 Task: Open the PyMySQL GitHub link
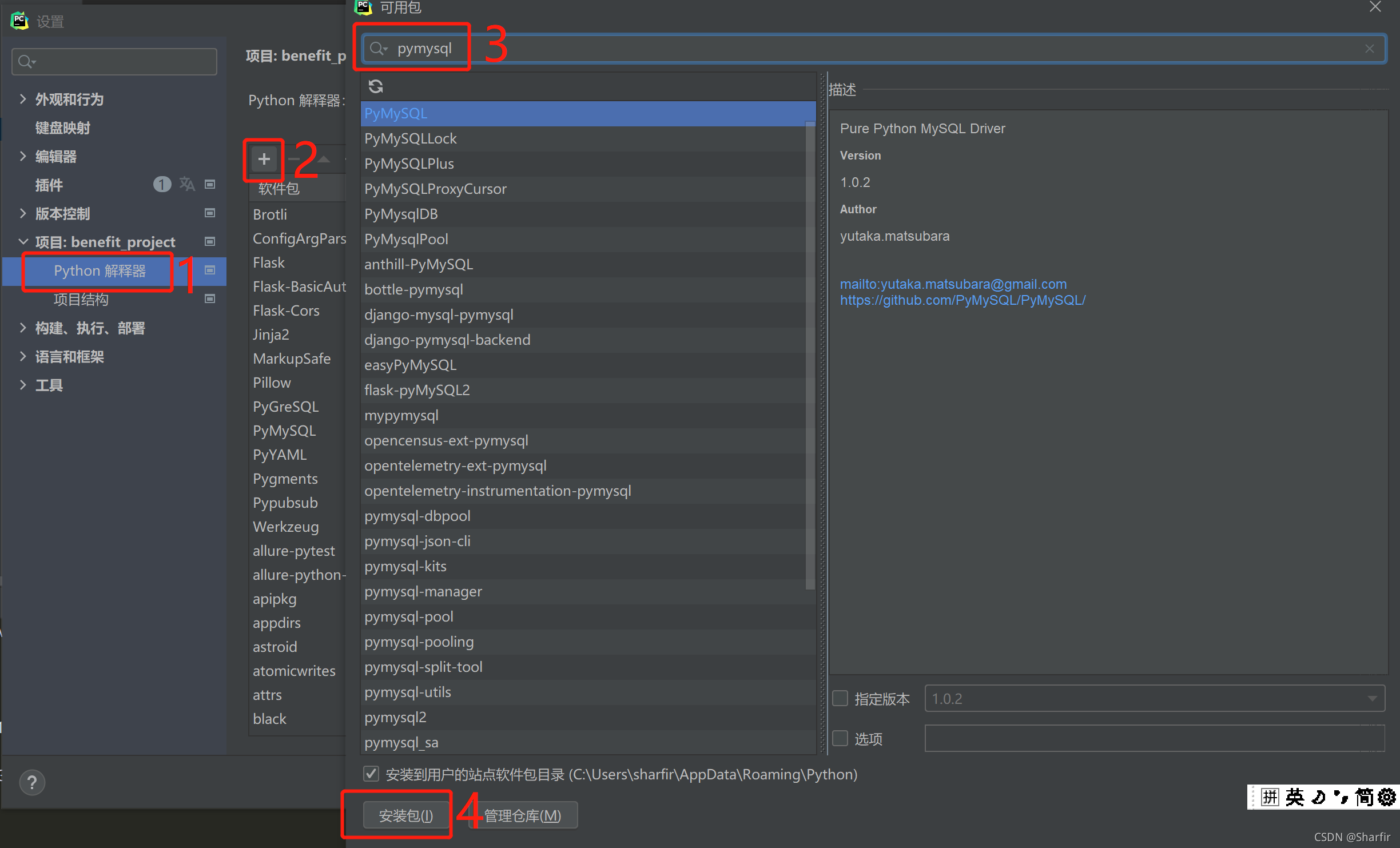962,300
